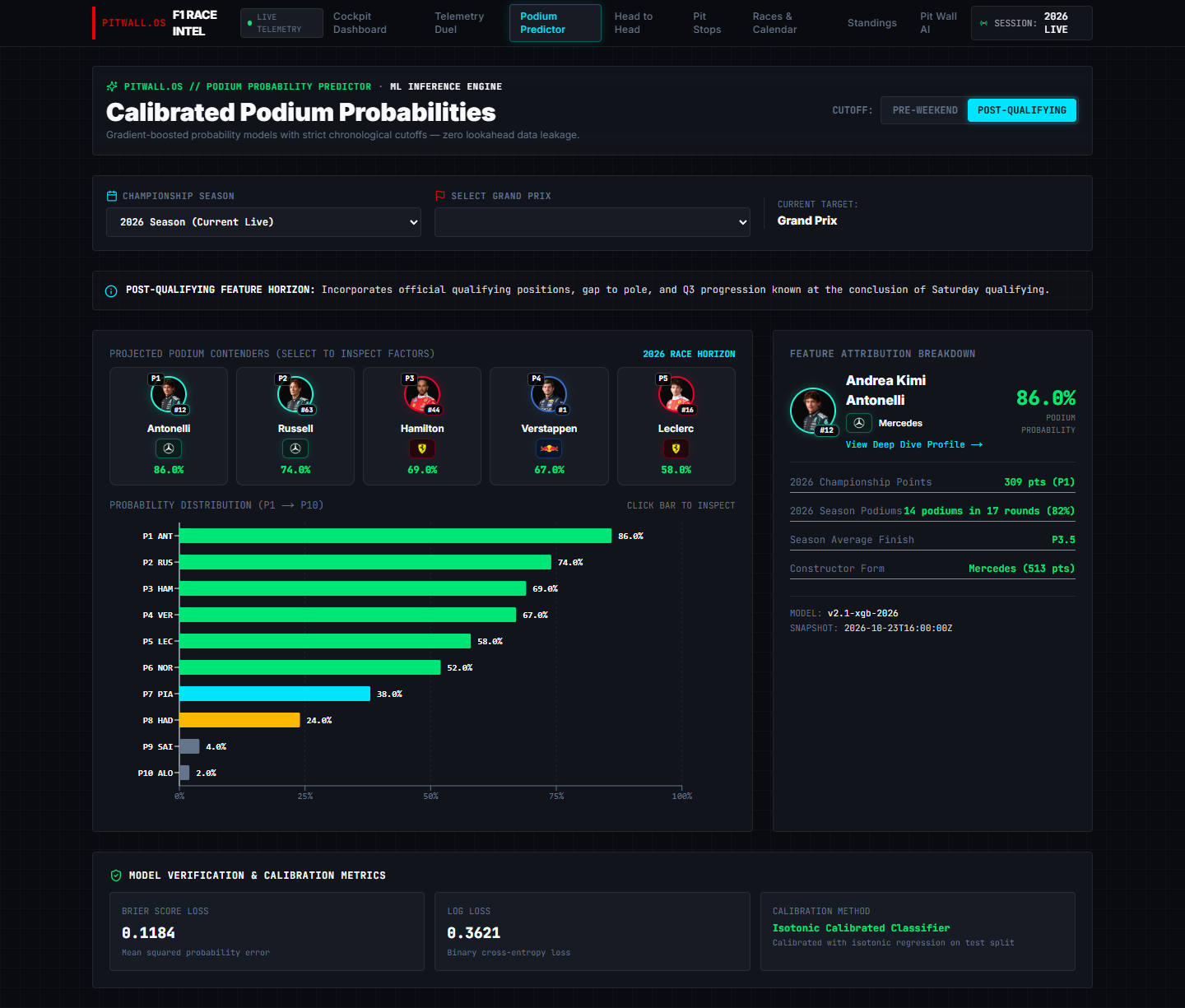Click the Season Average Finish P3.5 value
Screen dimensions: 1185x1008
tap(1063, 540)
